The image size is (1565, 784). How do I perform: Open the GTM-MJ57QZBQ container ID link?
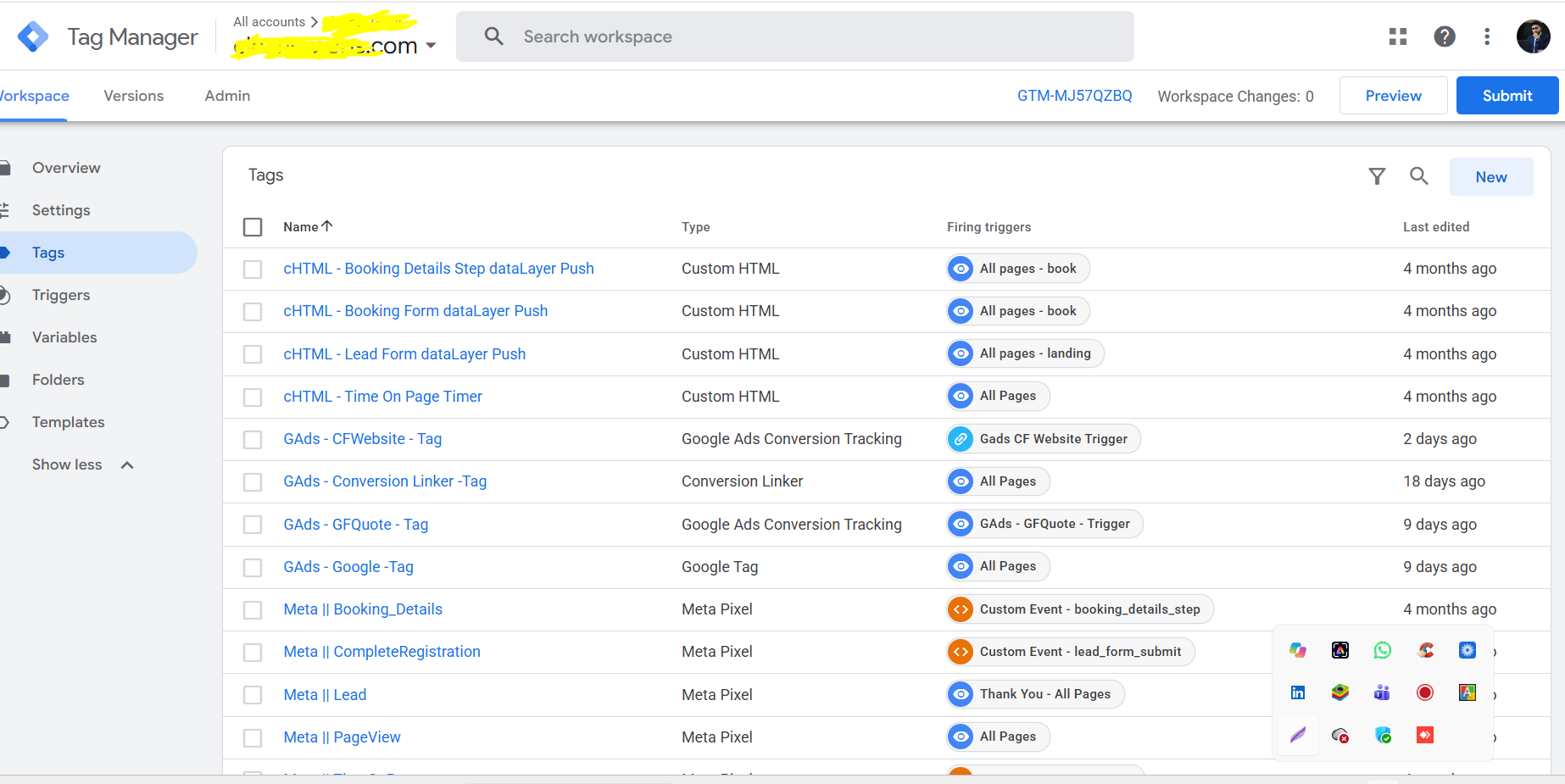1074,96
